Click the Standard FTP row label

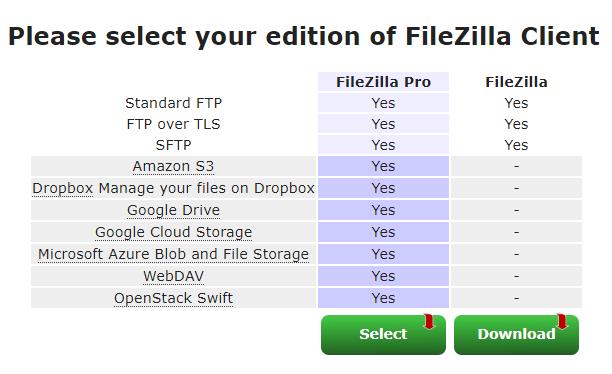tap(173, 103)
